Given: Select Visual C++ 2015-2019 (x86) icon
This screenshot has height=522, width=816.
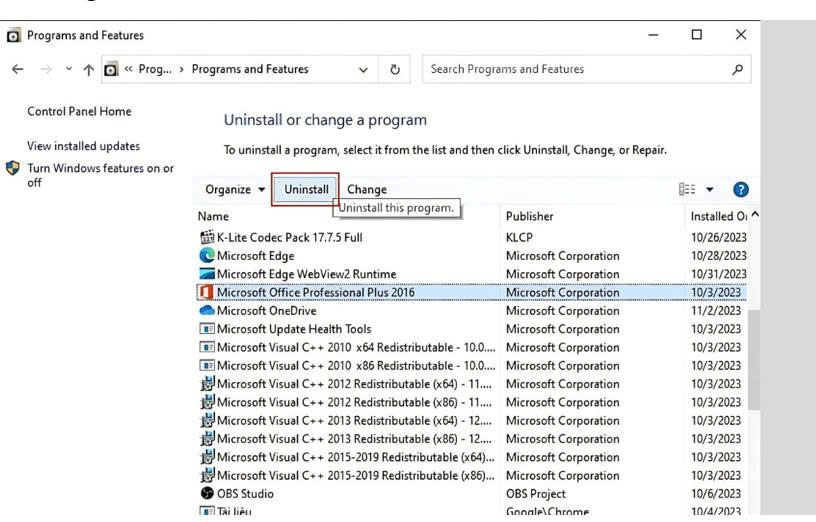Looking at the screenshot, I should pyautogui.click(x=207, y=475).
